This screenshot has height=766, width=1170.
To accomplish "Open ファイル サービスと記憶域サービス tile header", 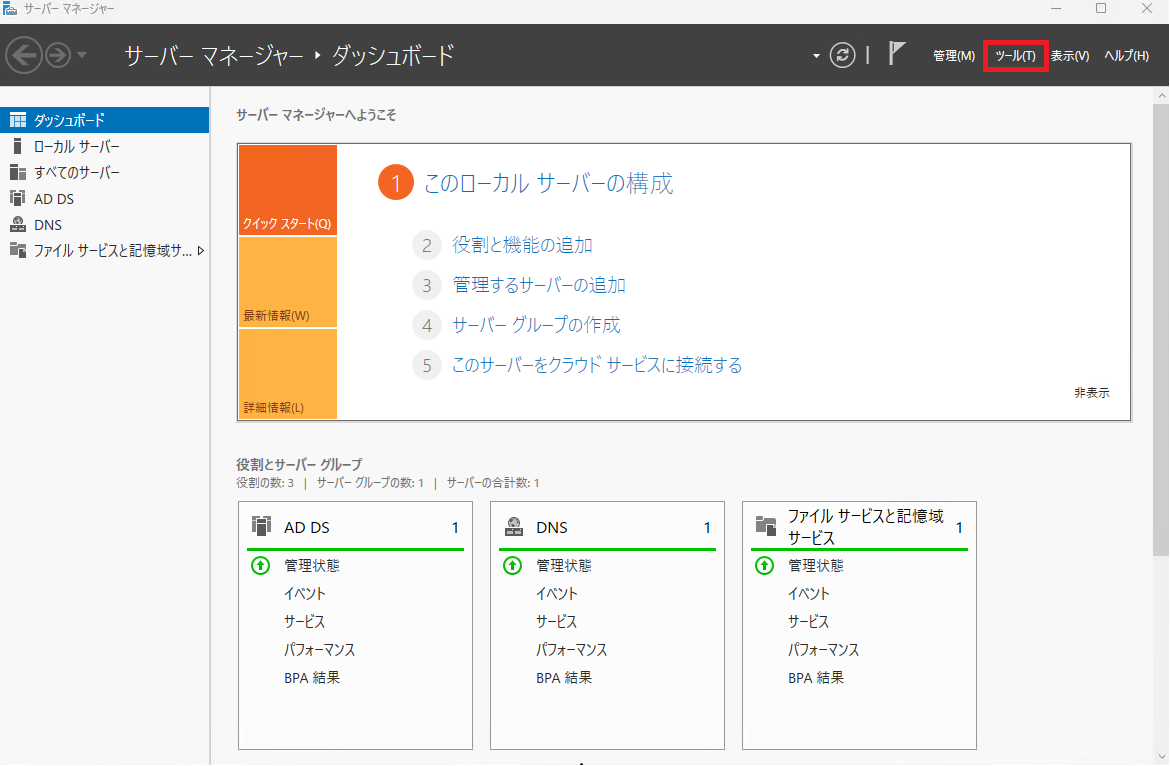I will point(860,527).
